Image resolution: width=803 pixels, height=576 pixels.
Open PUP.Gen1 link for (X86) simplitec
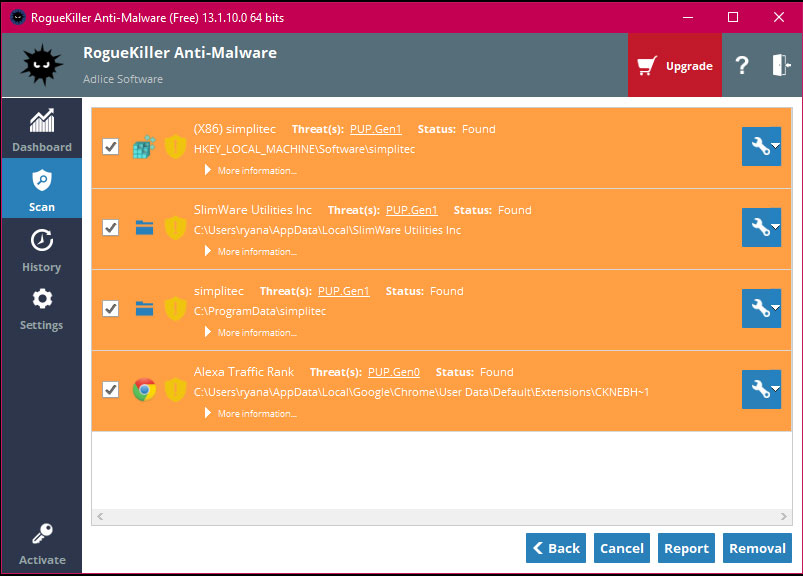[375, 129]
